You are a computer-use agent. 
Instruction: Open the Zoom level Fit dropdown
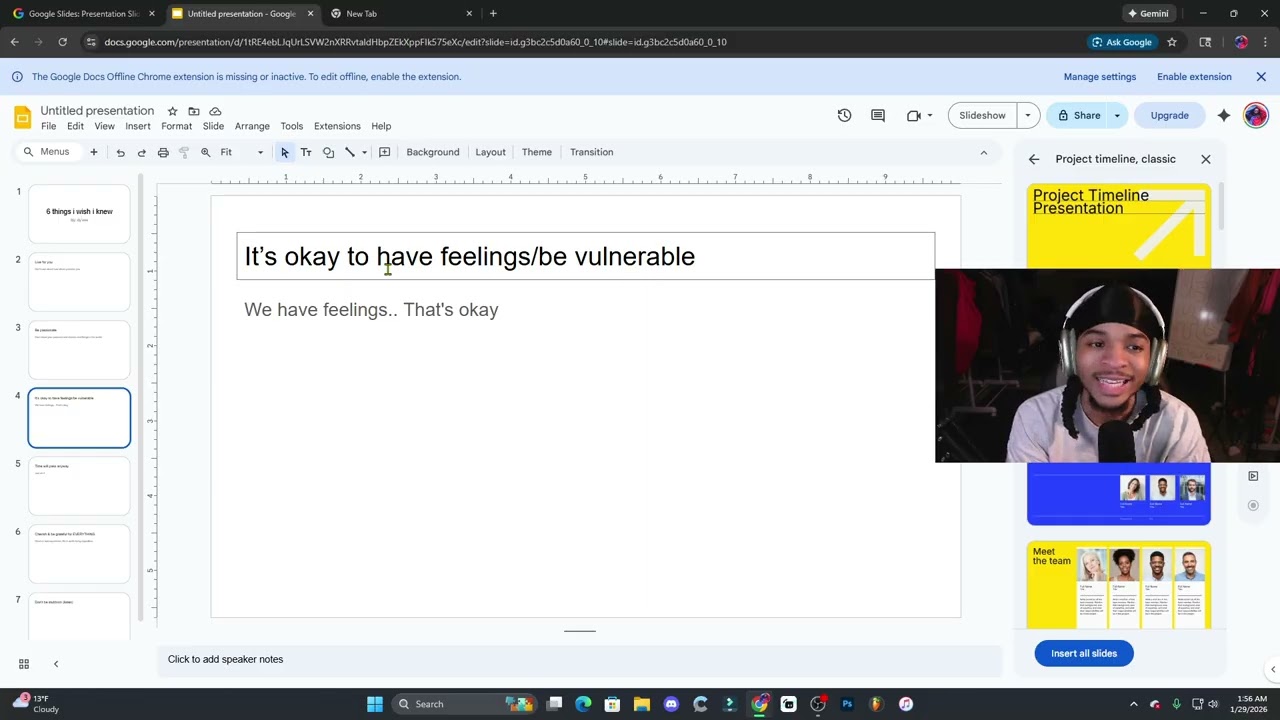pyautogui.click(x=243, y=152)
